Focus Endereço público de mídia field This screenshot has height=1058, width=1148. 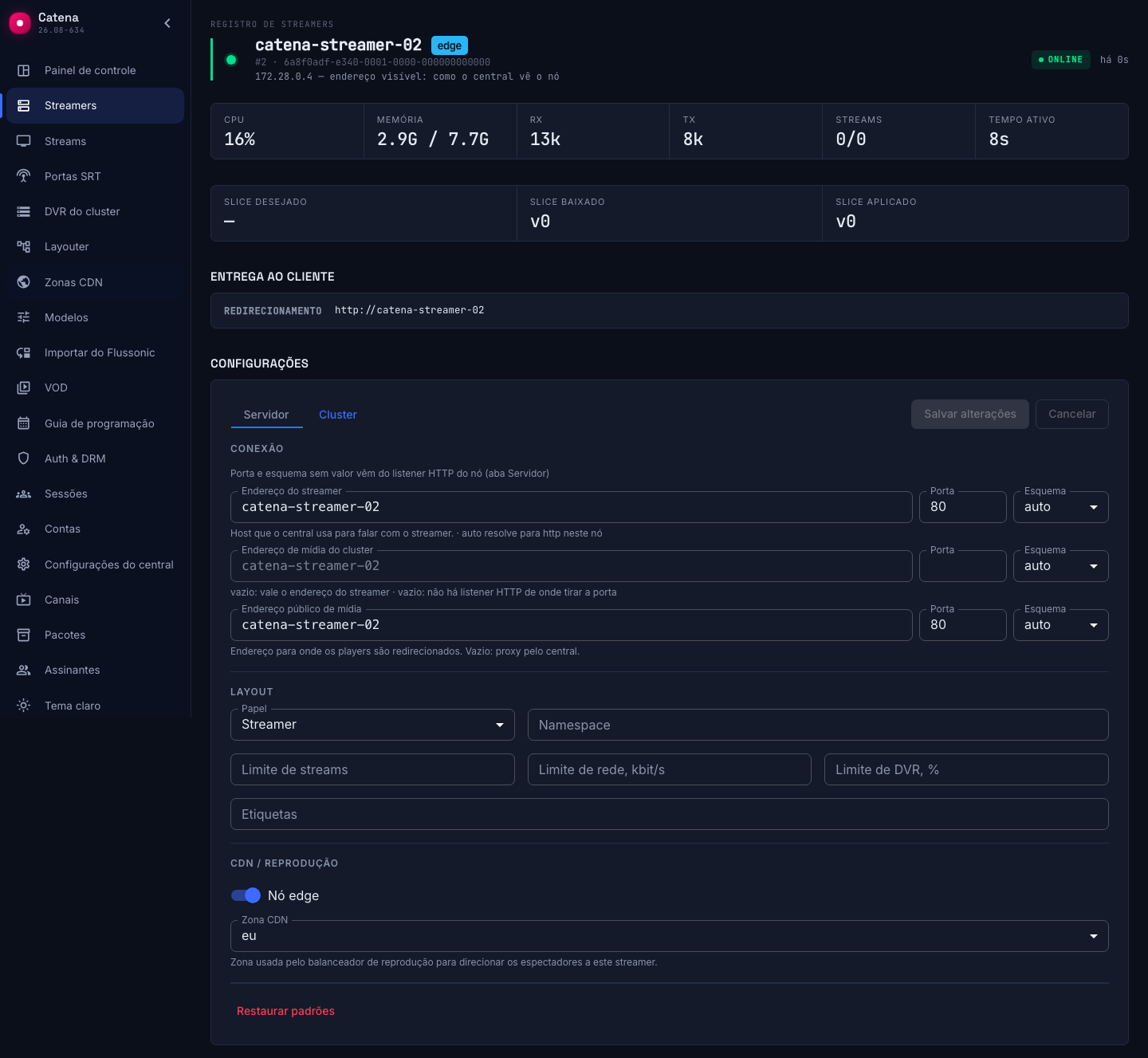[x=572, y=625]
